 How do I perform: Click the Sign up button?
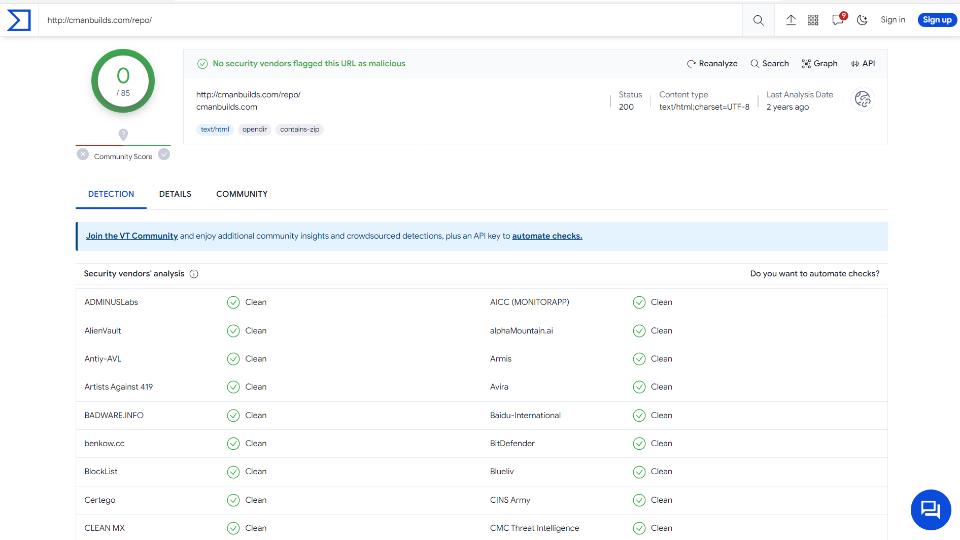937,20
